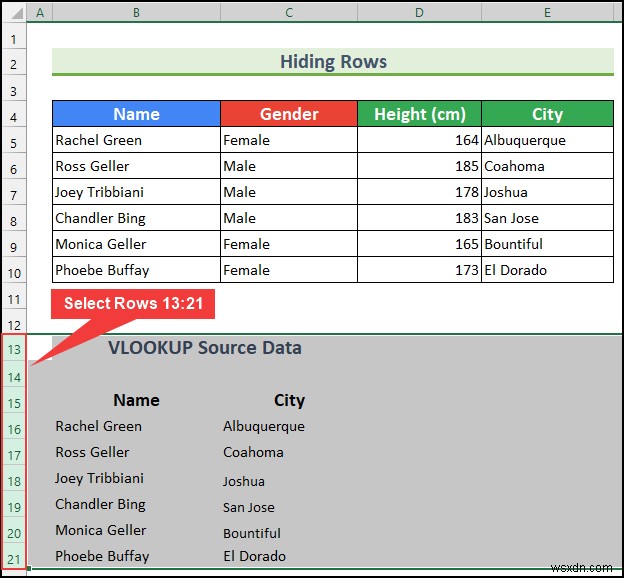Select row 2 header
Viewport: 624px width, 578px height.
(14, 64)
